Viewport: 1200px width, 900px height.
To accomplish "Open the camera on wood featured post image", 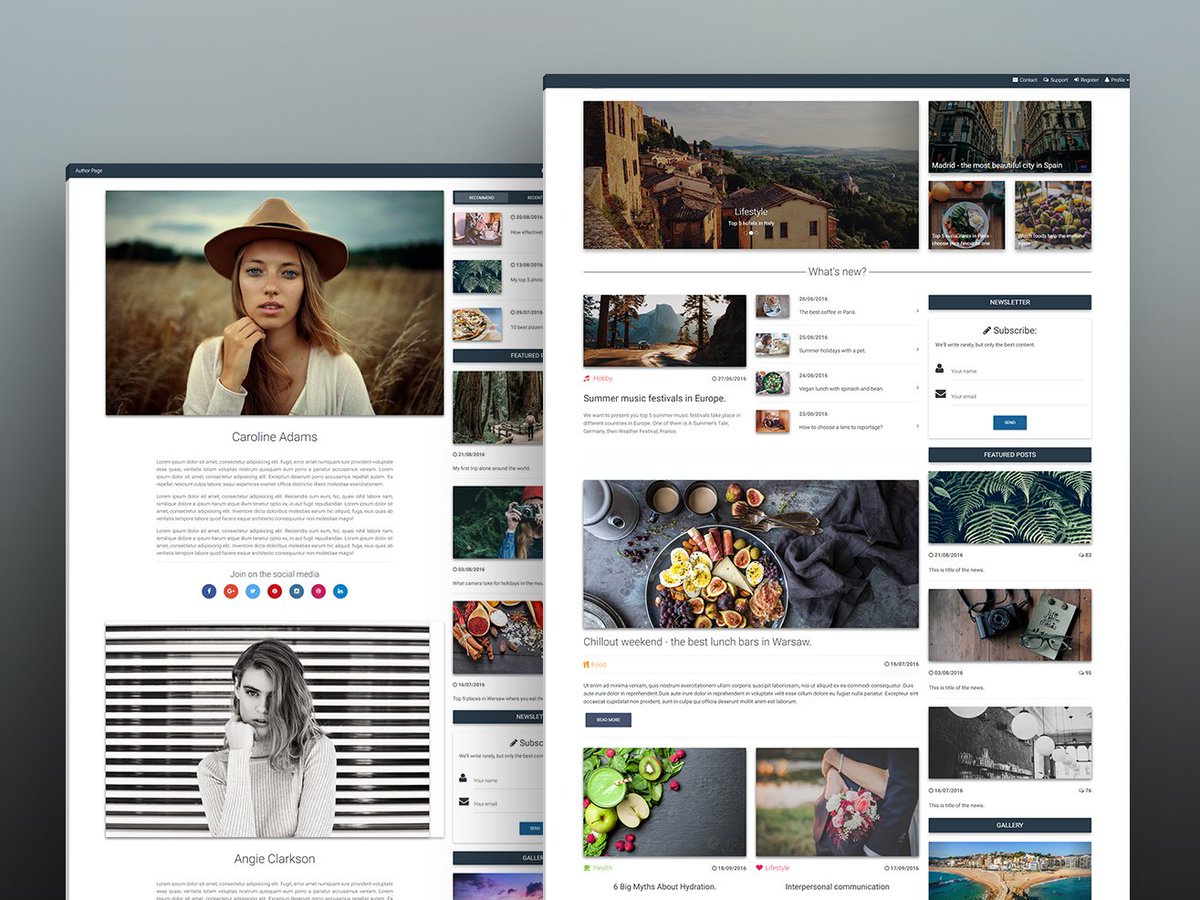I will 1010,626.
